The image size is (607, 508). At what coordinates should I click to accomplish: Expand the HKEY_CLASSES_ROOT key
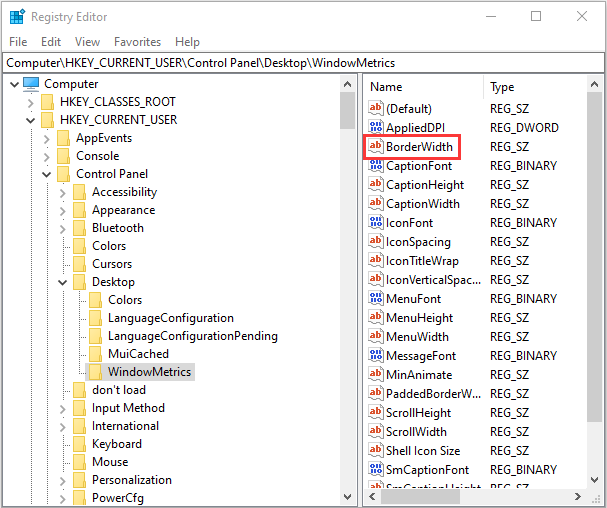(x=31, y=103)
